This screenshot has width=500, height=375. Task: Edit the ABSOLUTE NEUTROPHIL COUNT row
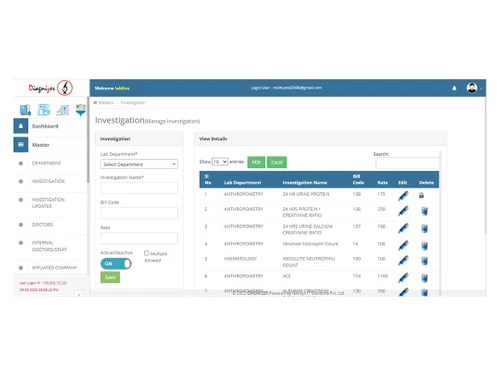pos(403,261)
